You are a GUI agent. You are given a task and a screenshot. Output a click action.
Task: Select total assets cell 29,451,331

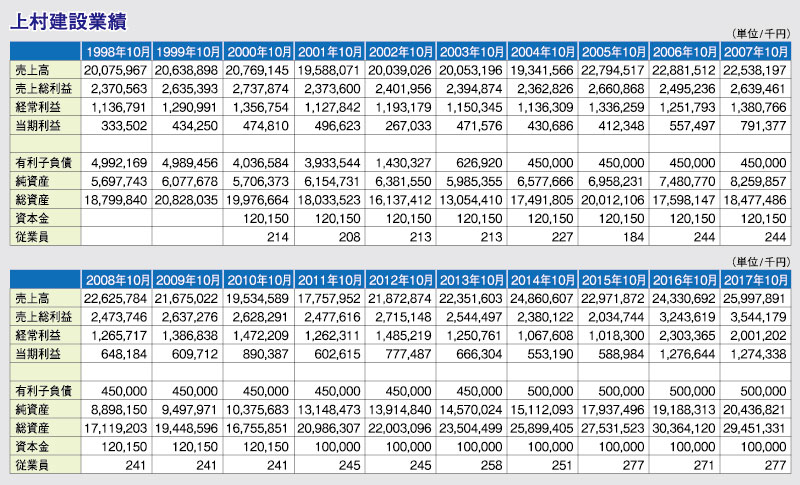tap(755, 428)
